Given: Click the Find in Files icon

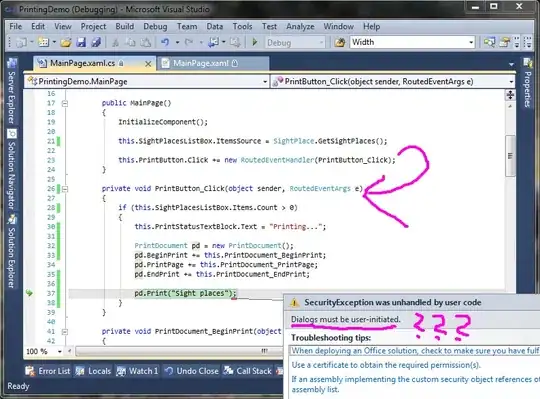Looking at the screenshot, I should pos(340,43).
